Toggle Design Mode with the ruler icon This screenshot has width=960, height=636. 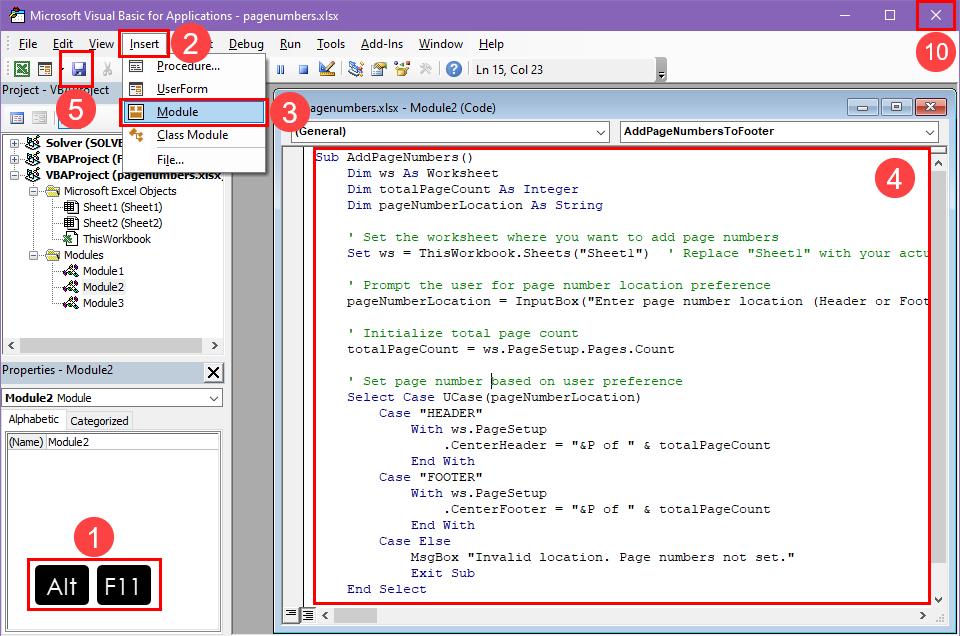coord(326,69)
